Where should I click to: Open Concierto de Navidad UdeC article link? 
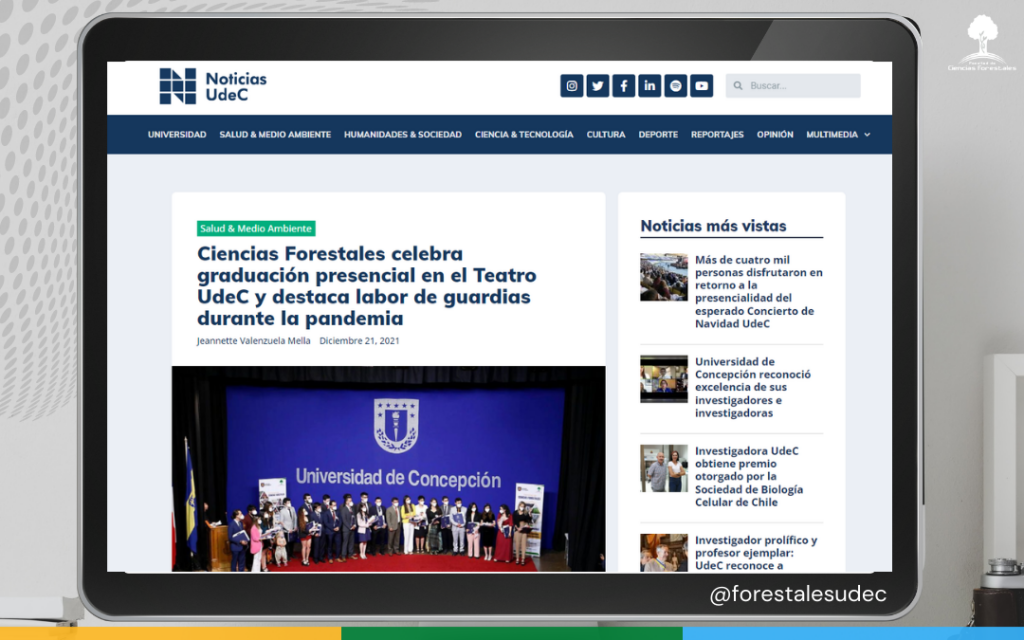(x=759, y=291)
